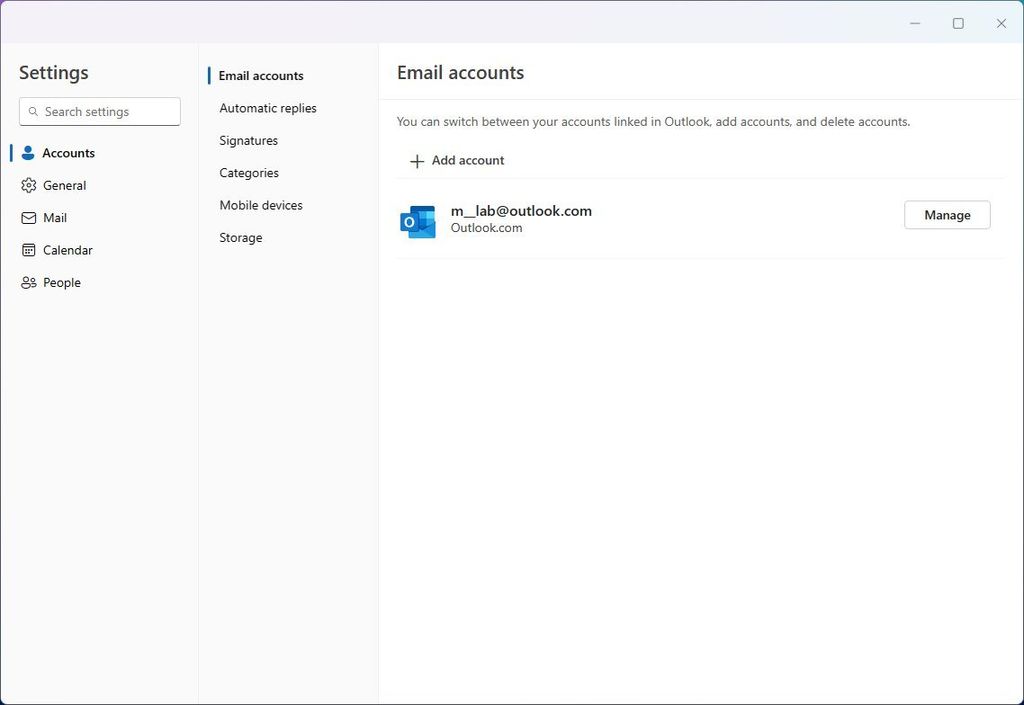The image size is (1024, 705).
Task: Switch to the Automatic replies section
Action: tap(268, 107)
